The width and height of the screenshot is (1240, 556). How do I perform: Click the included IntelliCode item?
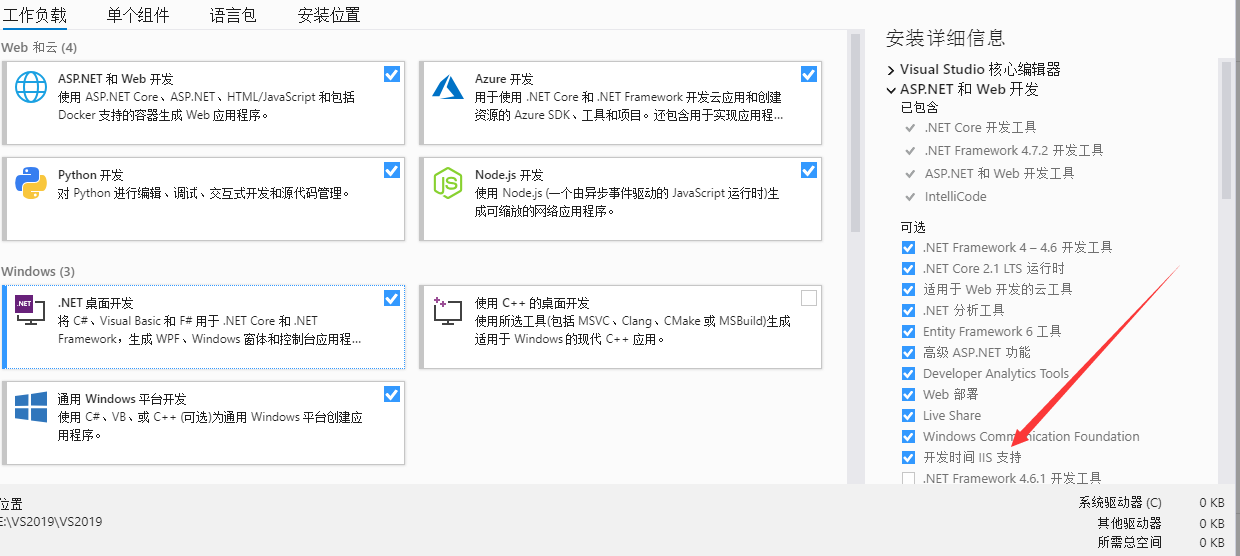[x=955, y=196]
